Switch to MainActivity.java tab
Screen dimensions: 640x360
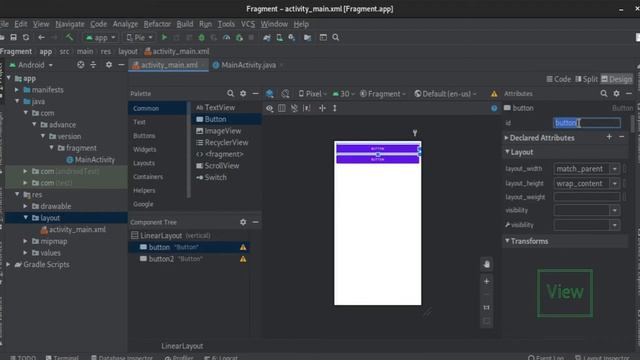248,65
